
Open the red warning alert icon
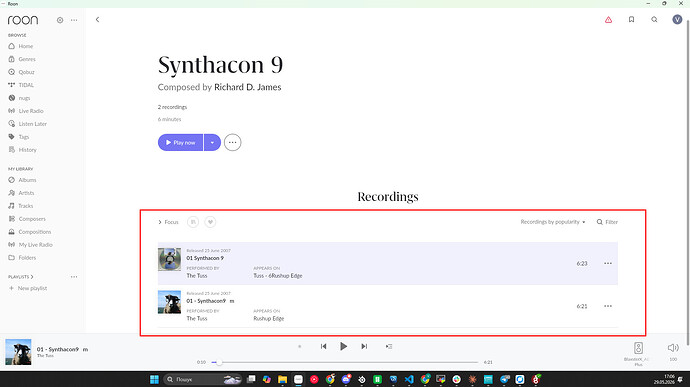click(608, 19)
